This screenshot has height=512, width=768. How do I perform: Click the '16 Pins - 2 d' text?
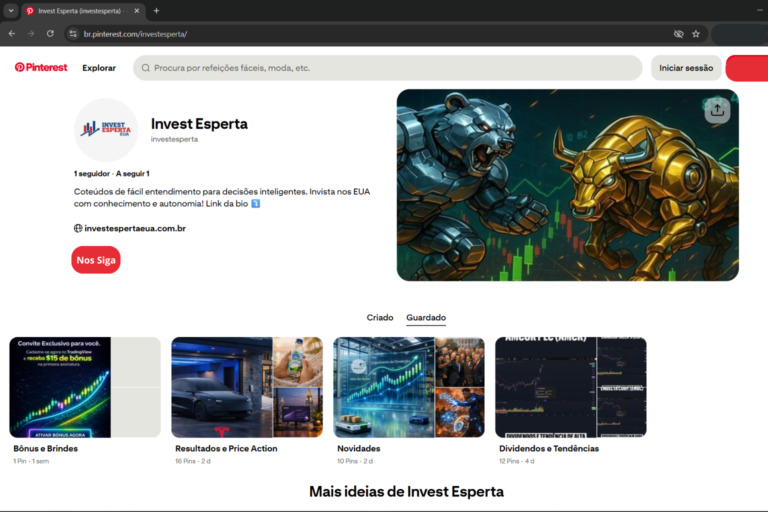pos(193,461)
